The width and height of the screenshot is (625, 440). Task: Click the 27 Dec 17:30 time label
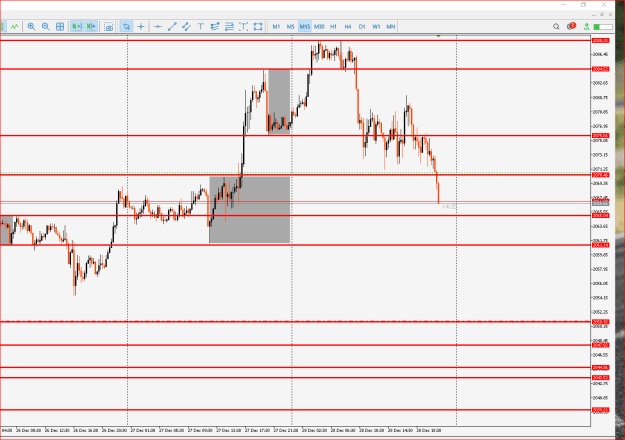(x=257, y=430)
